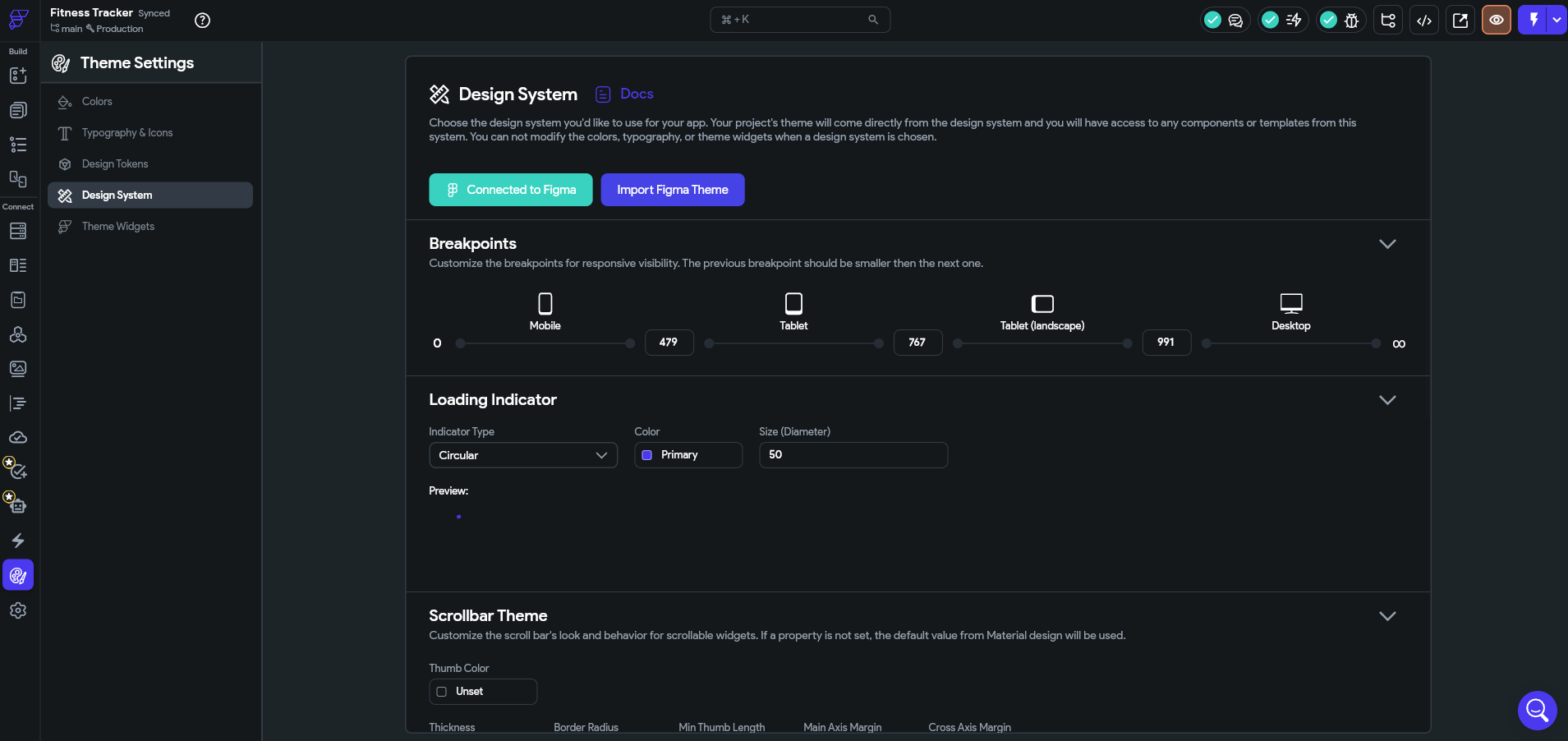
Task: Open the Indicator Type Circular dropdown
Action: (x=523, y=455)
